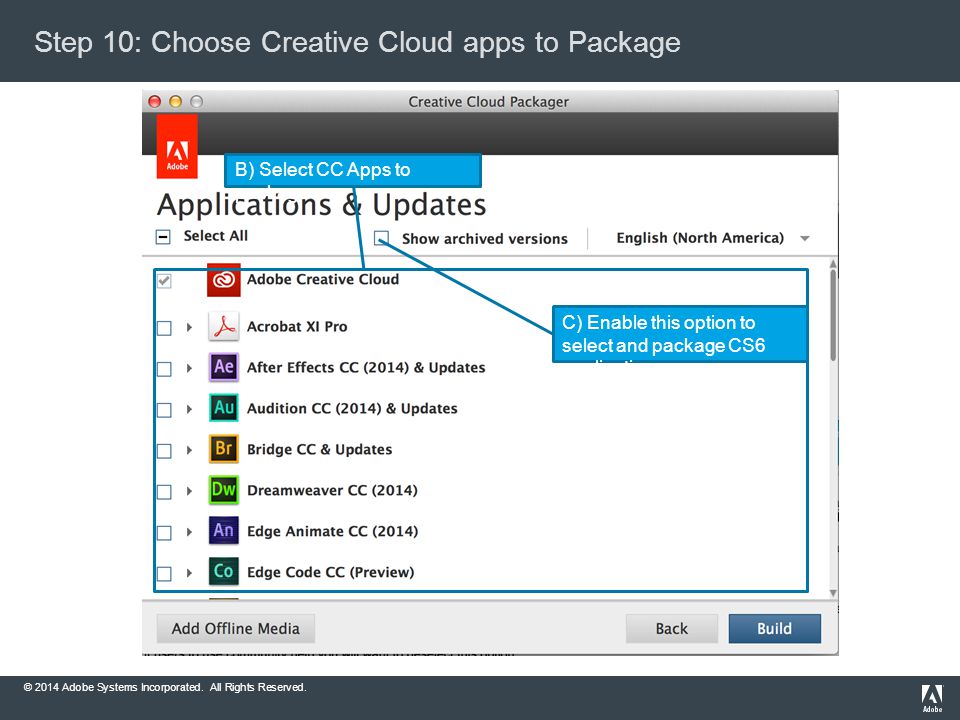Click the yellow minimize window button

tap(176, 102)
